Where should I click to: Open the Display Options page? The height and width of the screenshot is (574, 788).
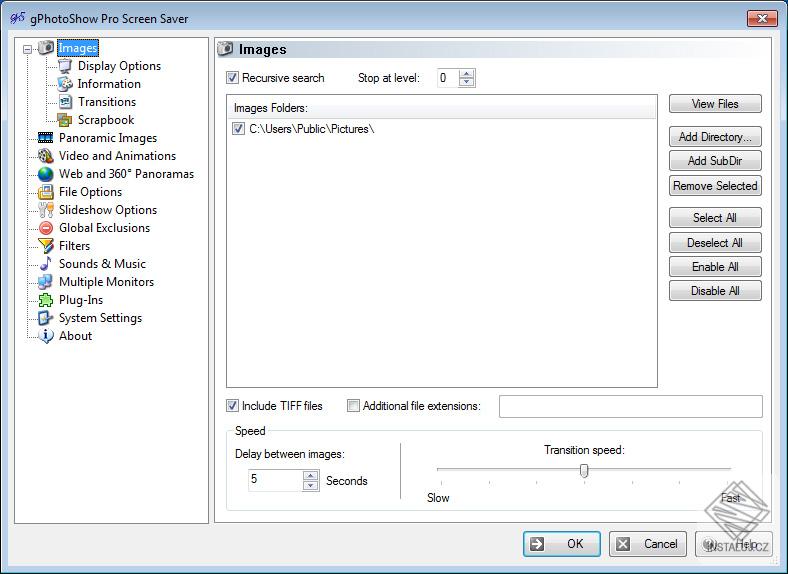coord(119,66)
